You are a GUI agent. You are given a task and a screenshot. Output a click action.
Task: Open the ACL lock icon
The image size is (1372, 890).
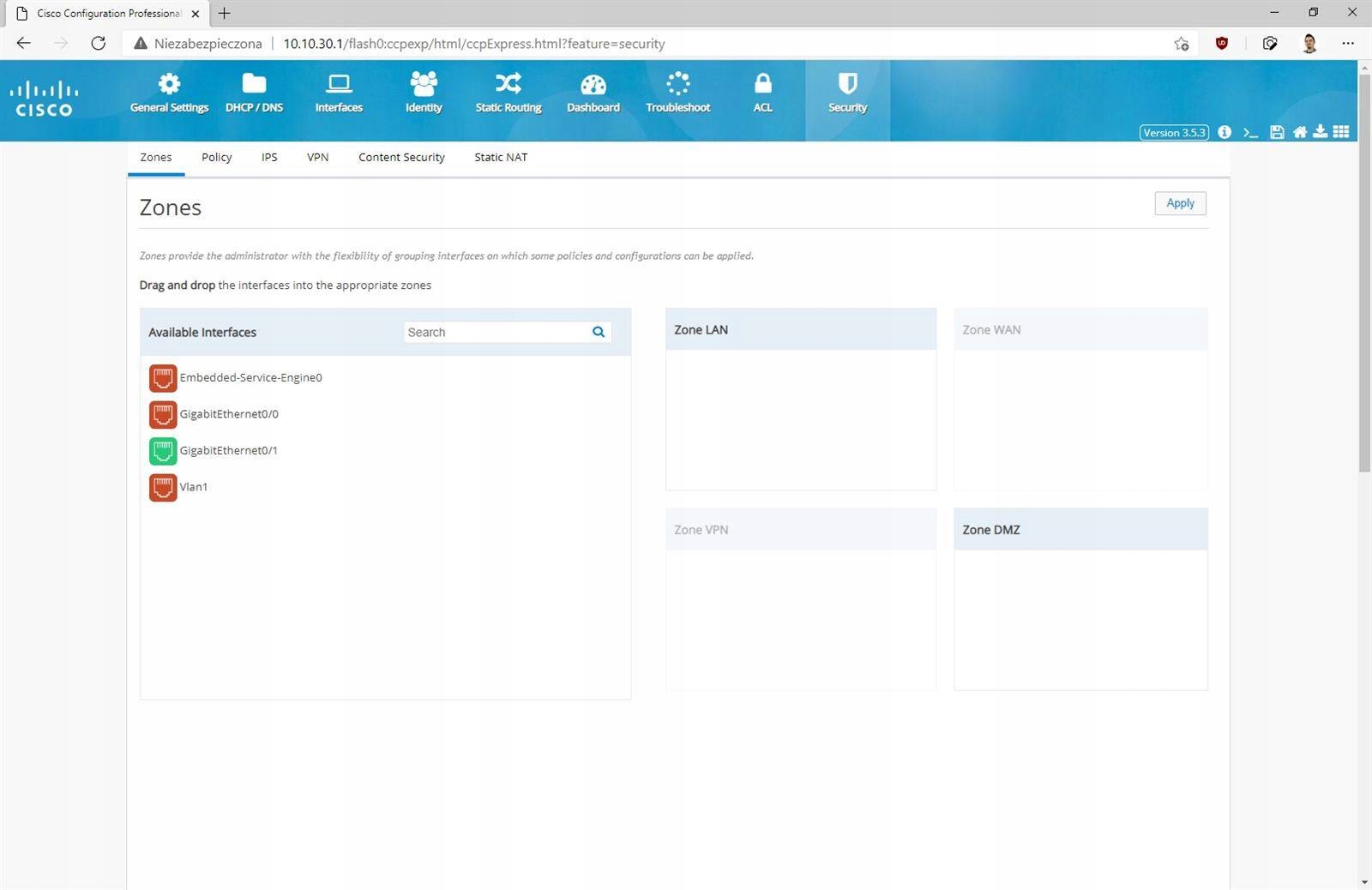click(762, 84)
